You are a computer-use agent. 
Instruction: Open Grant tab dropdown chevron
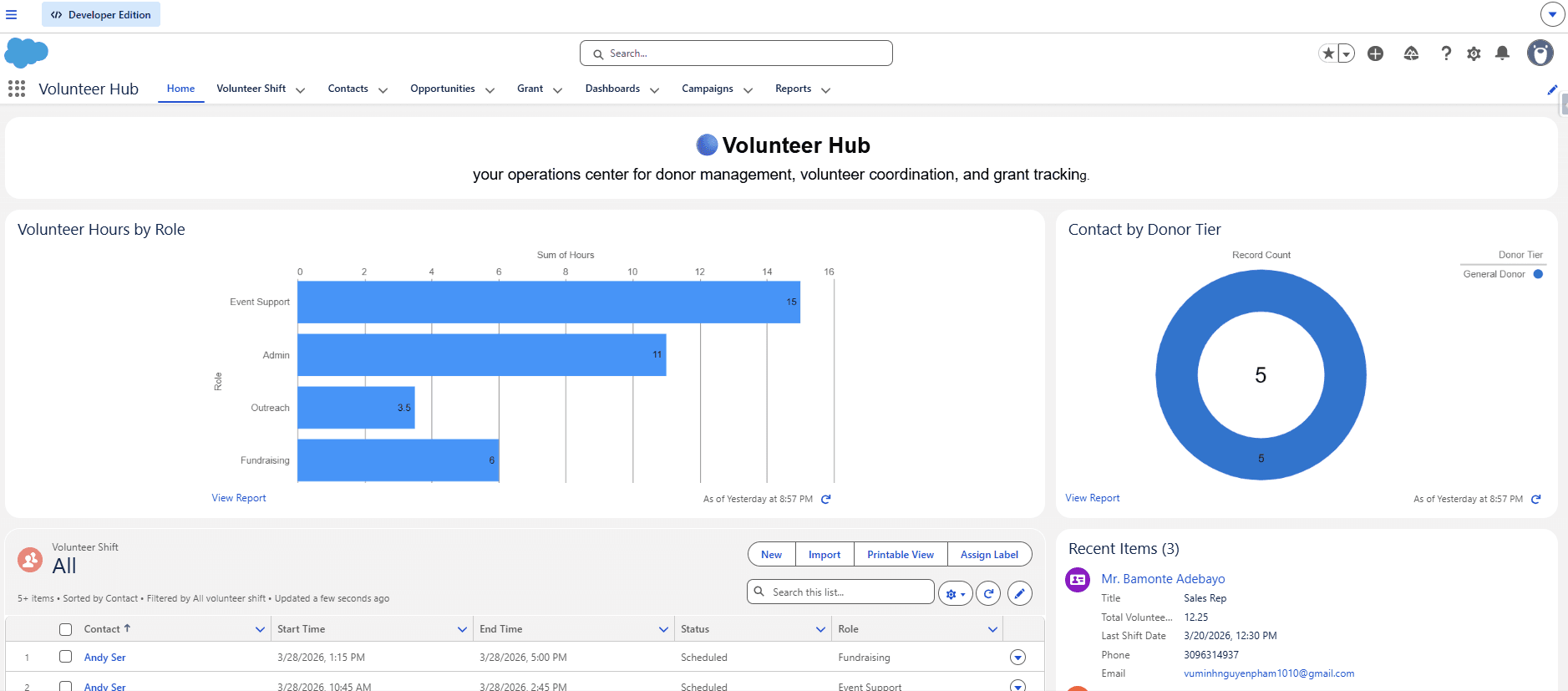coord(558,89)
